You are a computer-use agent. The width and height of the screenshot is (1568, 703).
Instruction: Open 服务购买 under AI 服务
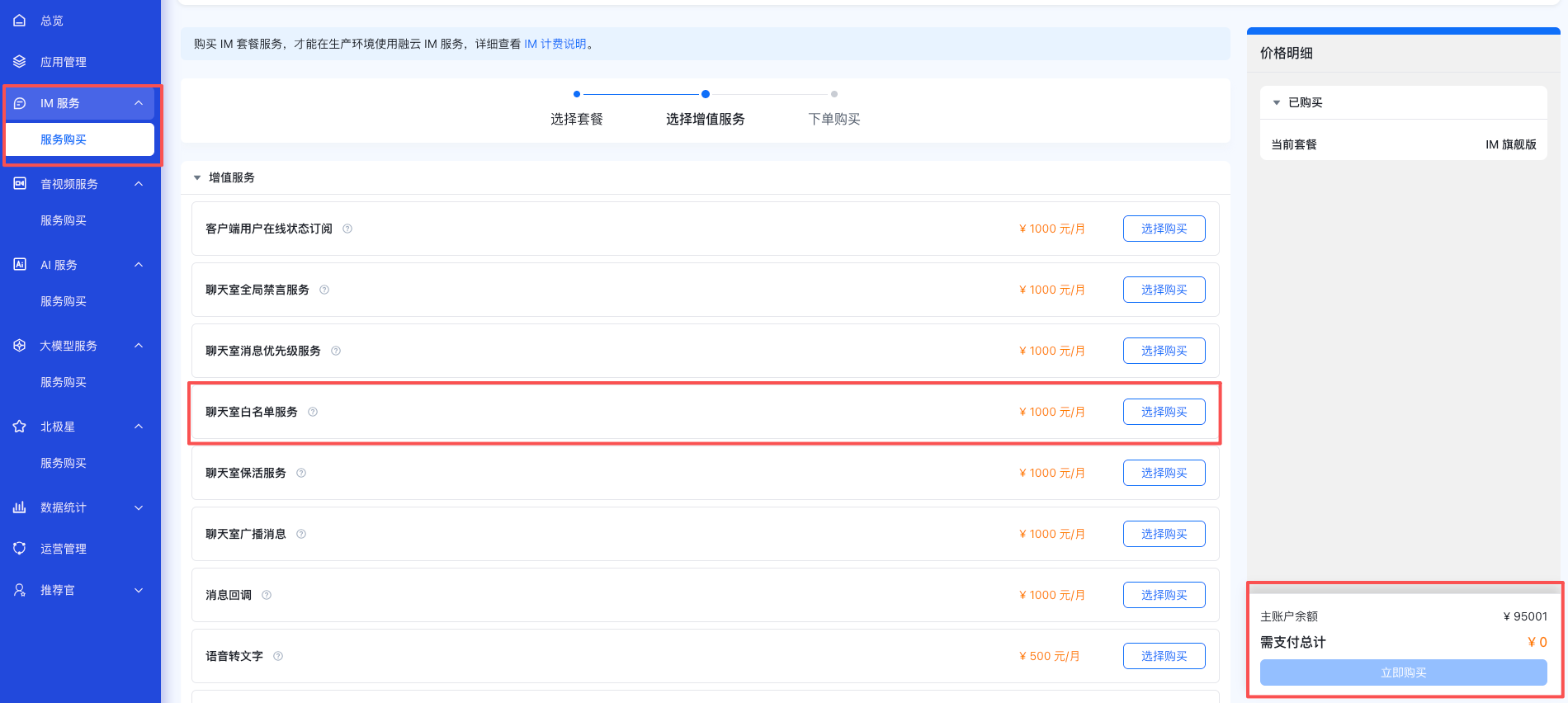[64, 301]
